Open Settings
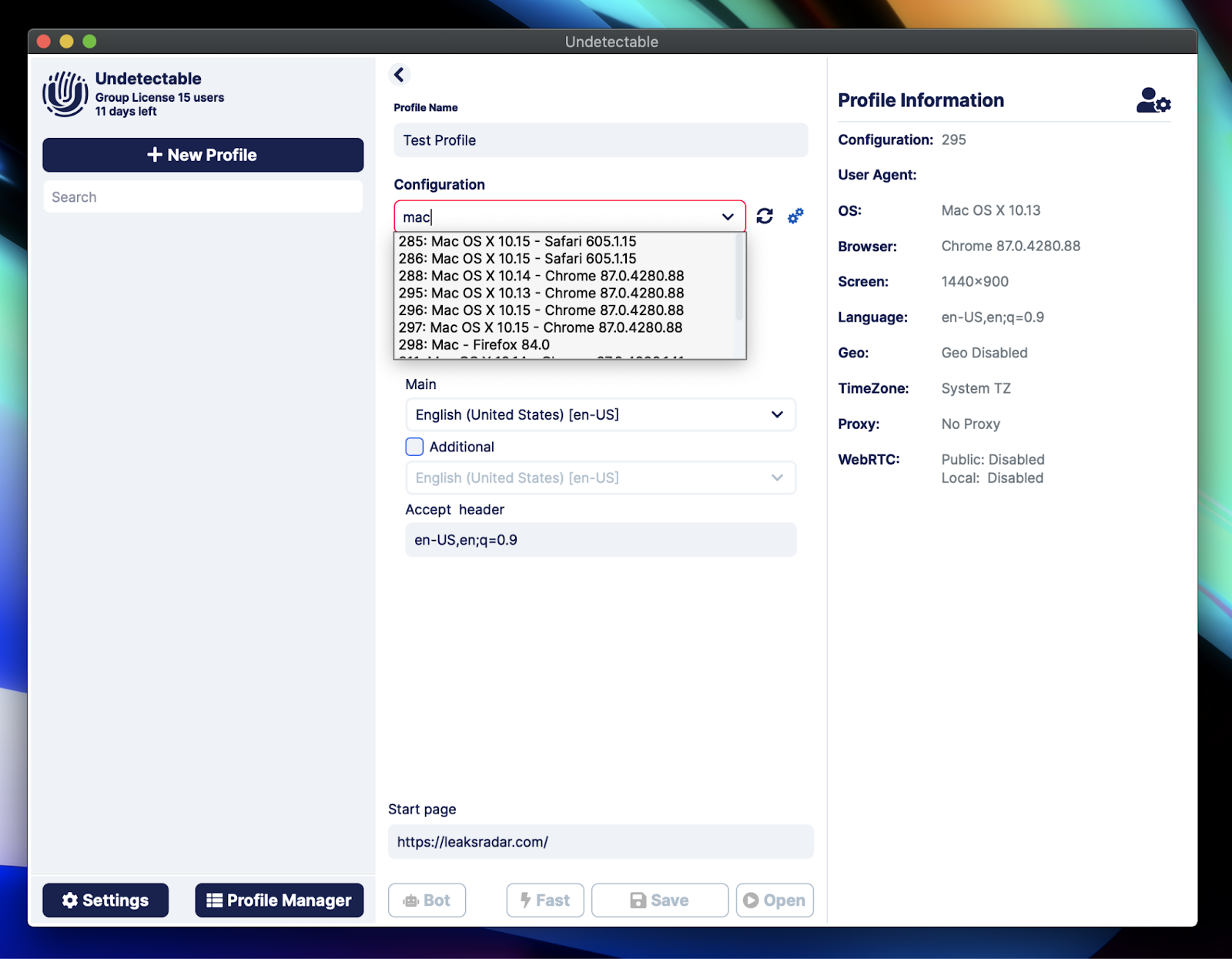 (105, 900)
